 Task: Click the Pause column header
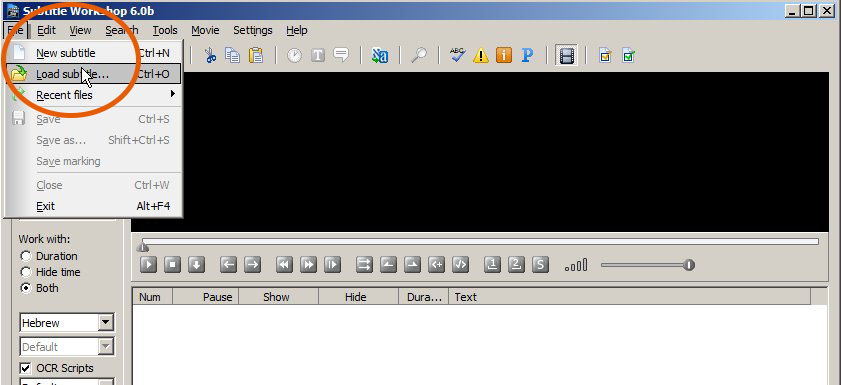pos(205,297)
